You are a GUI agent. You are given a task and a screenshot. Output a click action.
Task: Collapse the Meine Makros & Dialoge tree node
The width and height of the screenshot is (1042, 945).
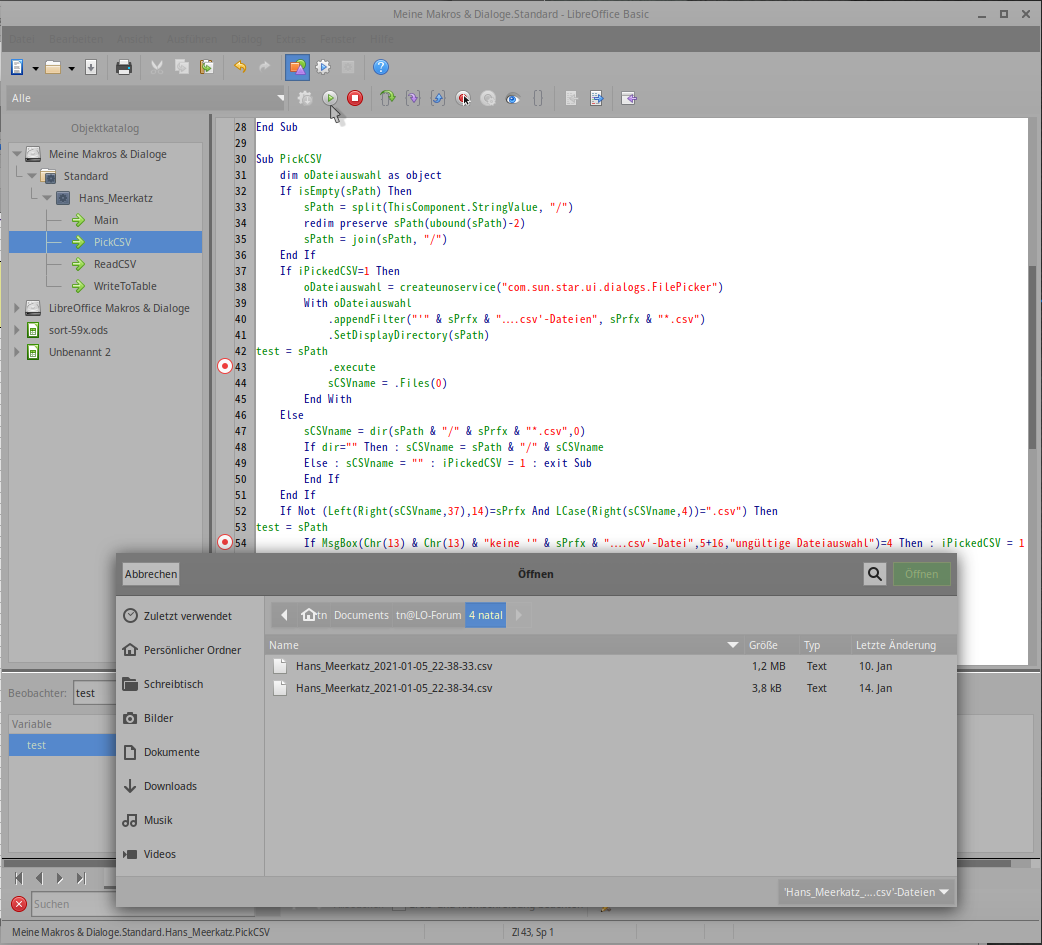17,154
